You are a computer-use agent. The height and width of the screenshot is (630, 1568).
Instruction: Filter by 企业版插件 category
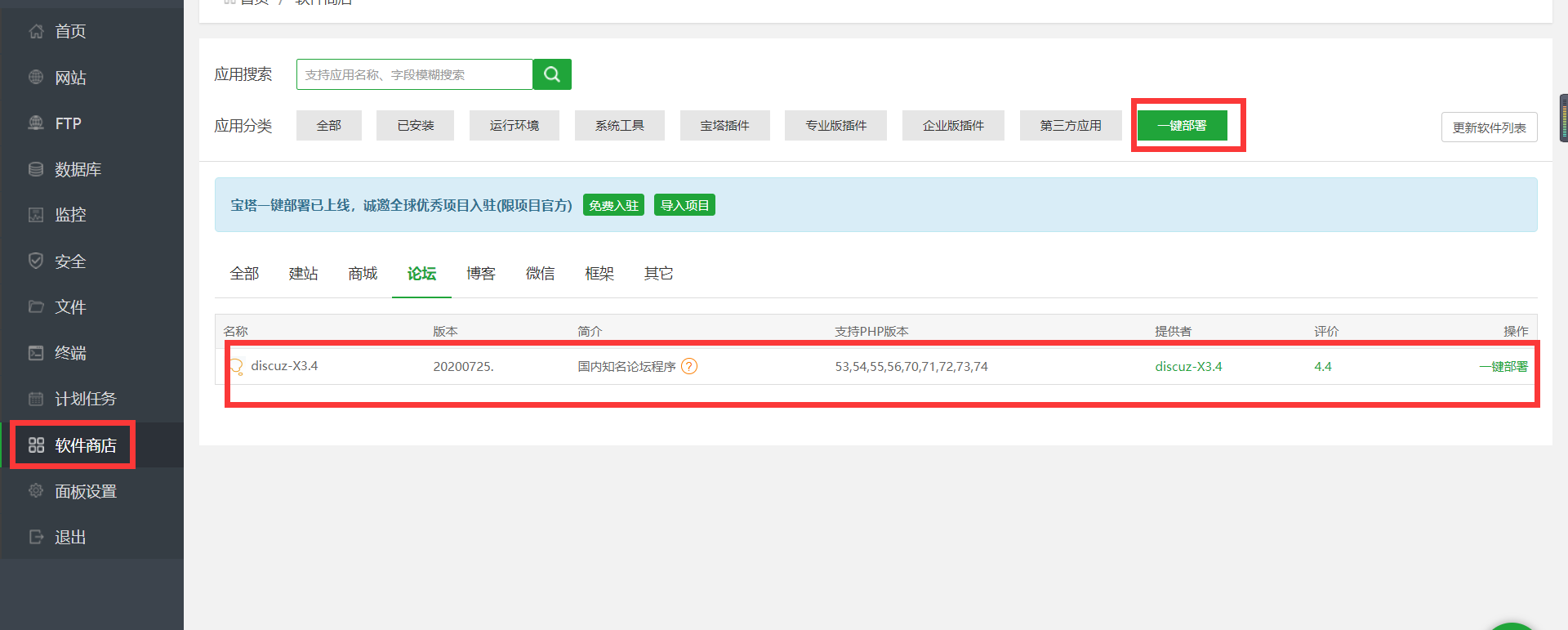(953, 125)
